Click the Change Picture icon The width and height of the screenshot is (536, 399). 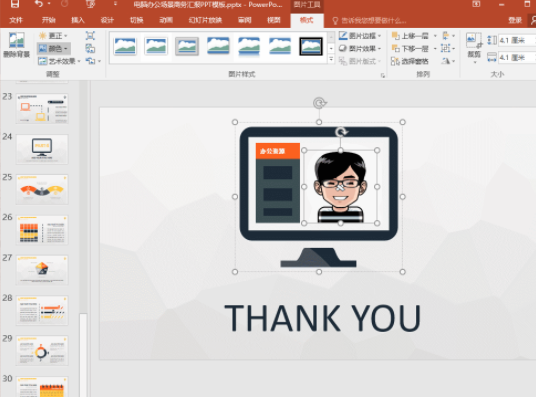(90, 49)
